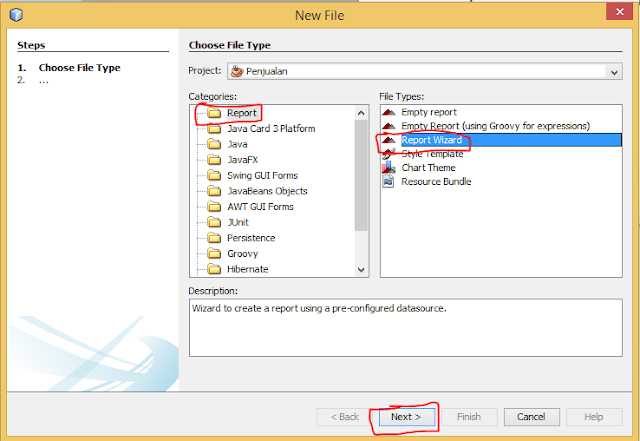Click the Report category folder icon

[214, 113]
